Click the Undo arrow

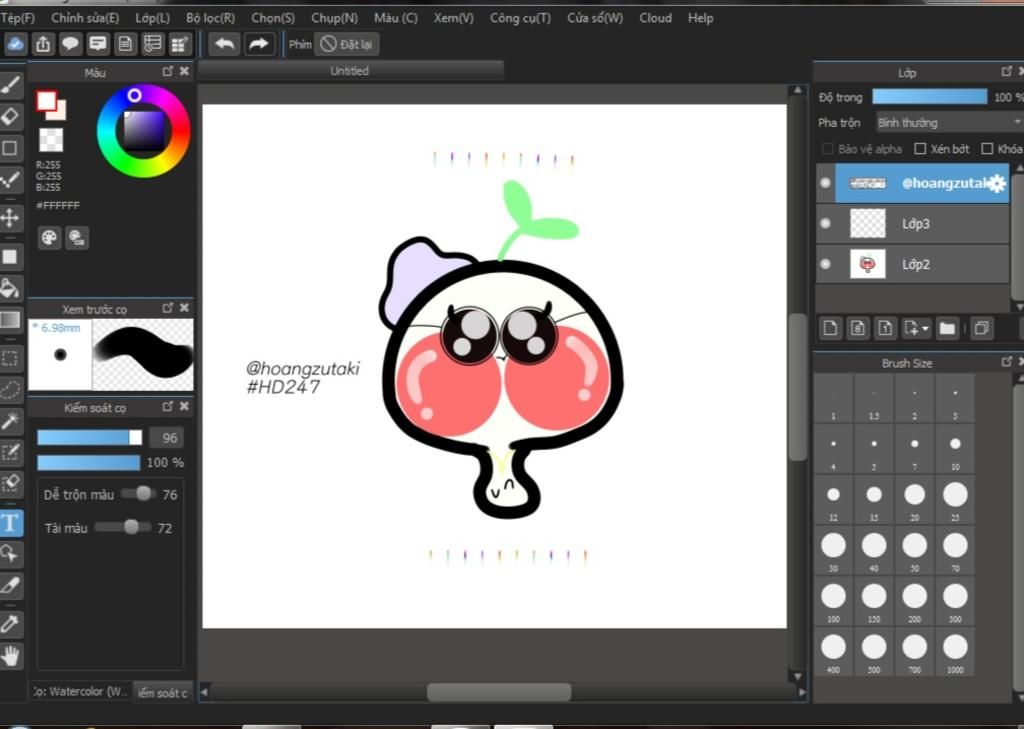pyautogui.click(x=224, y=44)
